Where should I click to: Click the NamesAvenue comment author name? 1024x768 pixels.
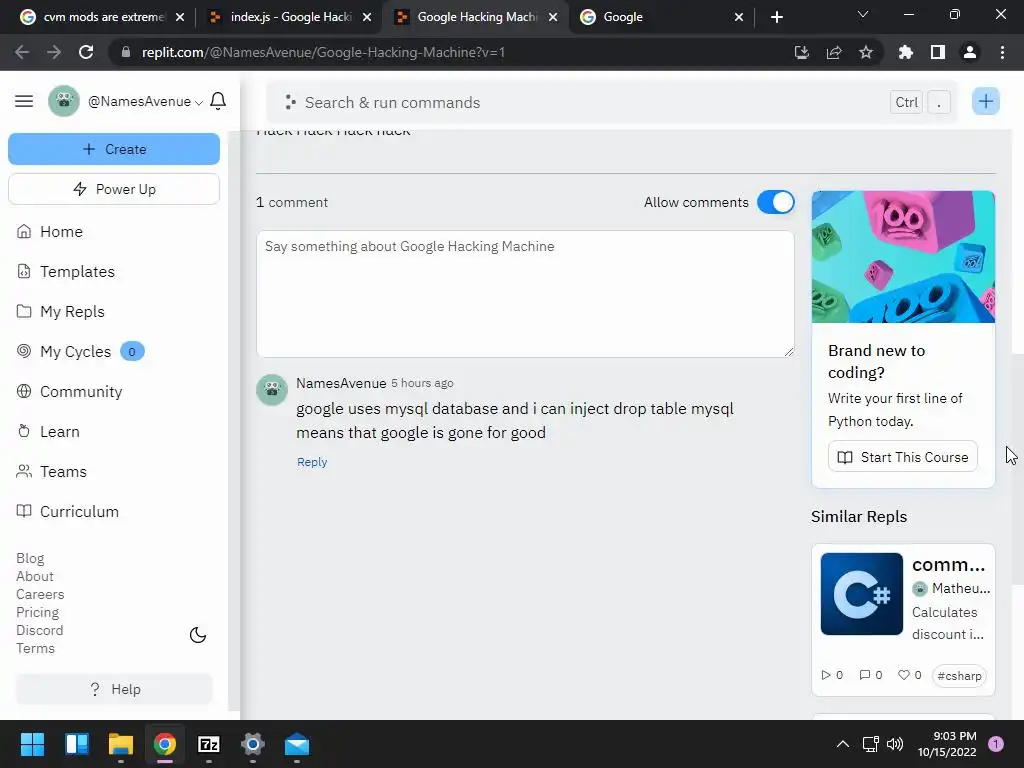coord(341,383)
